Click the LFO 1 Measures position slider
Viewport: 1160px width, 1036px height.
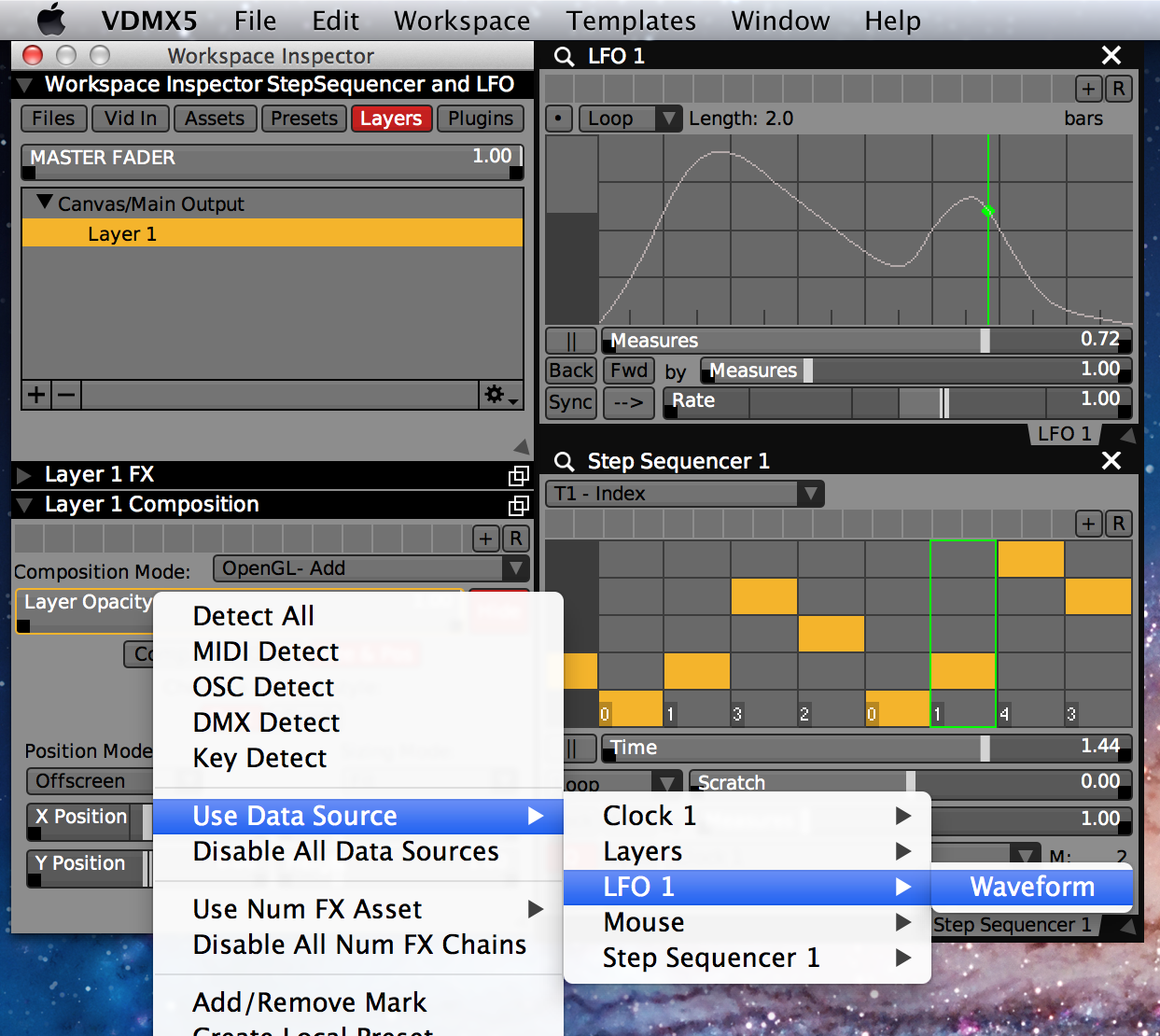(867, 341)
